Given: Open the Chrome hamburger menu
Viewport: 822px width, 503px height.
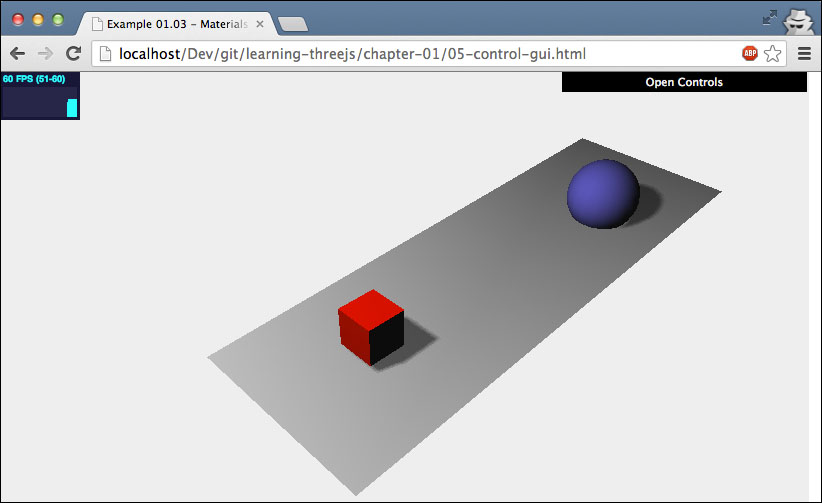Looking at the screenshot, I should pos(804,53).
